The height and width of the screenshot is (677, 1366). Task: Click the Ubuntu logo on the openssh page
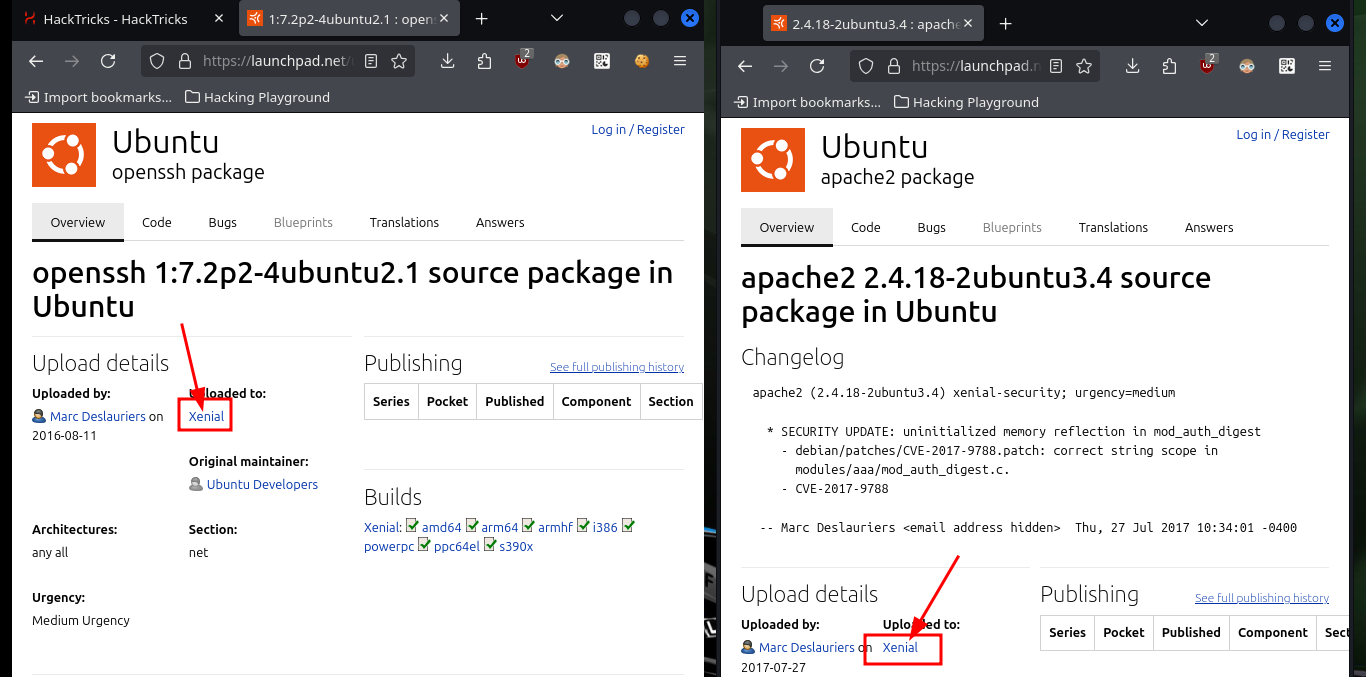point(64,155)
